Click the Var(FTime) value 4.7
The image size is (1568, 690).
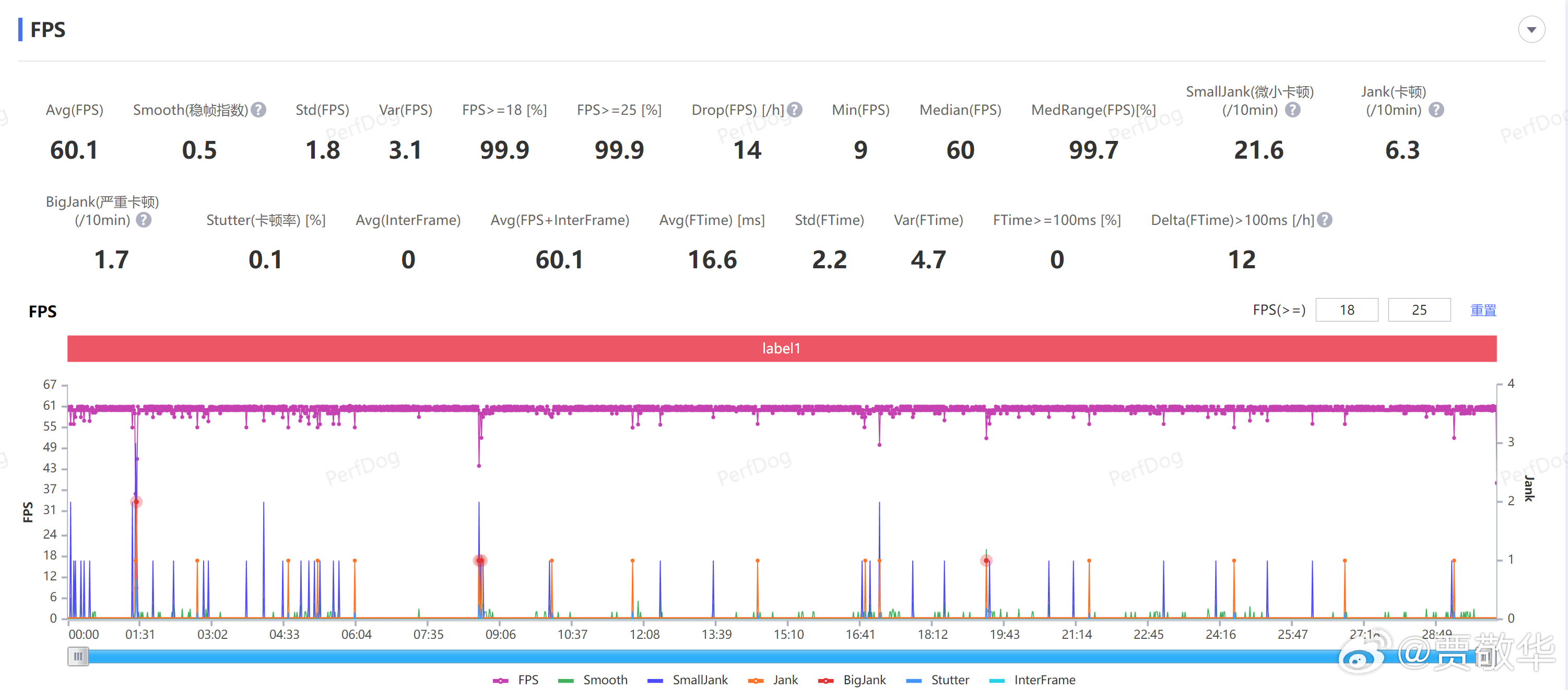pyautogui.click(x=928, y=260)
